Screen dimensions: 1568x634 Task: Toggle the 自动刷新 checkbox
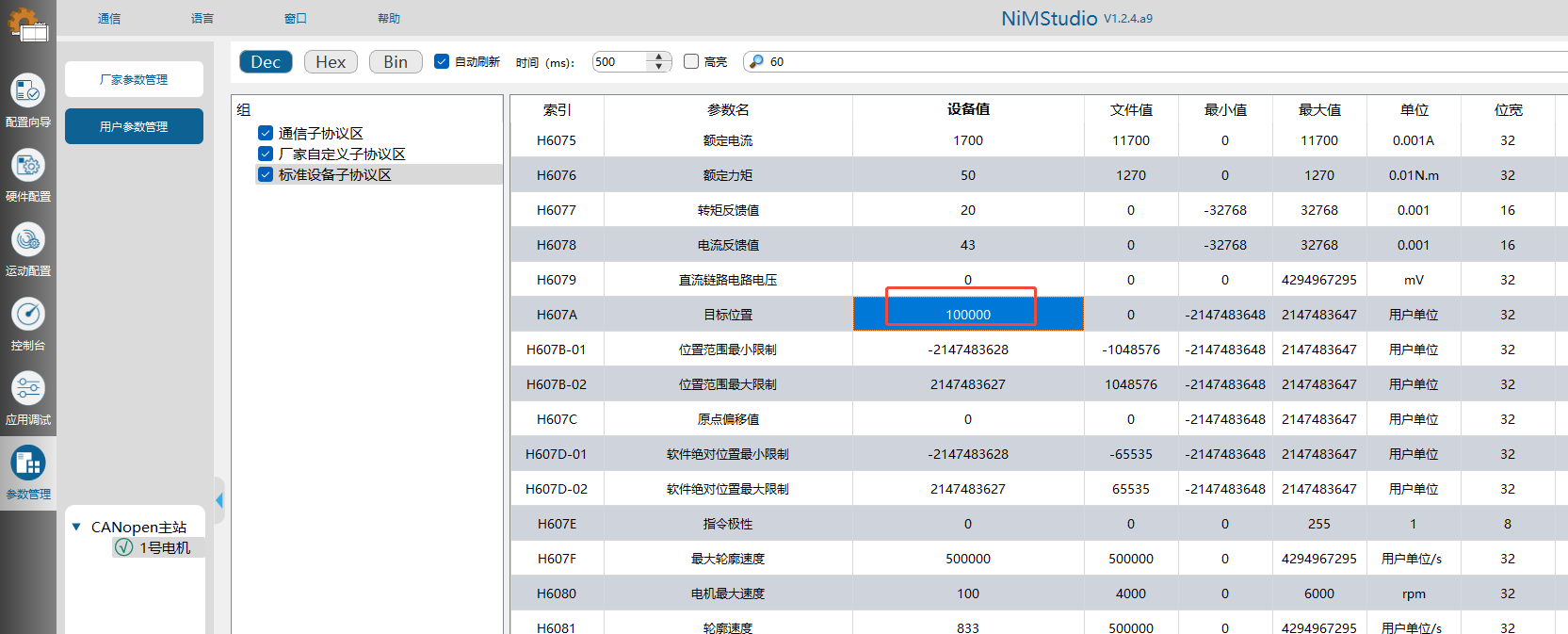[x=442, y=61]
